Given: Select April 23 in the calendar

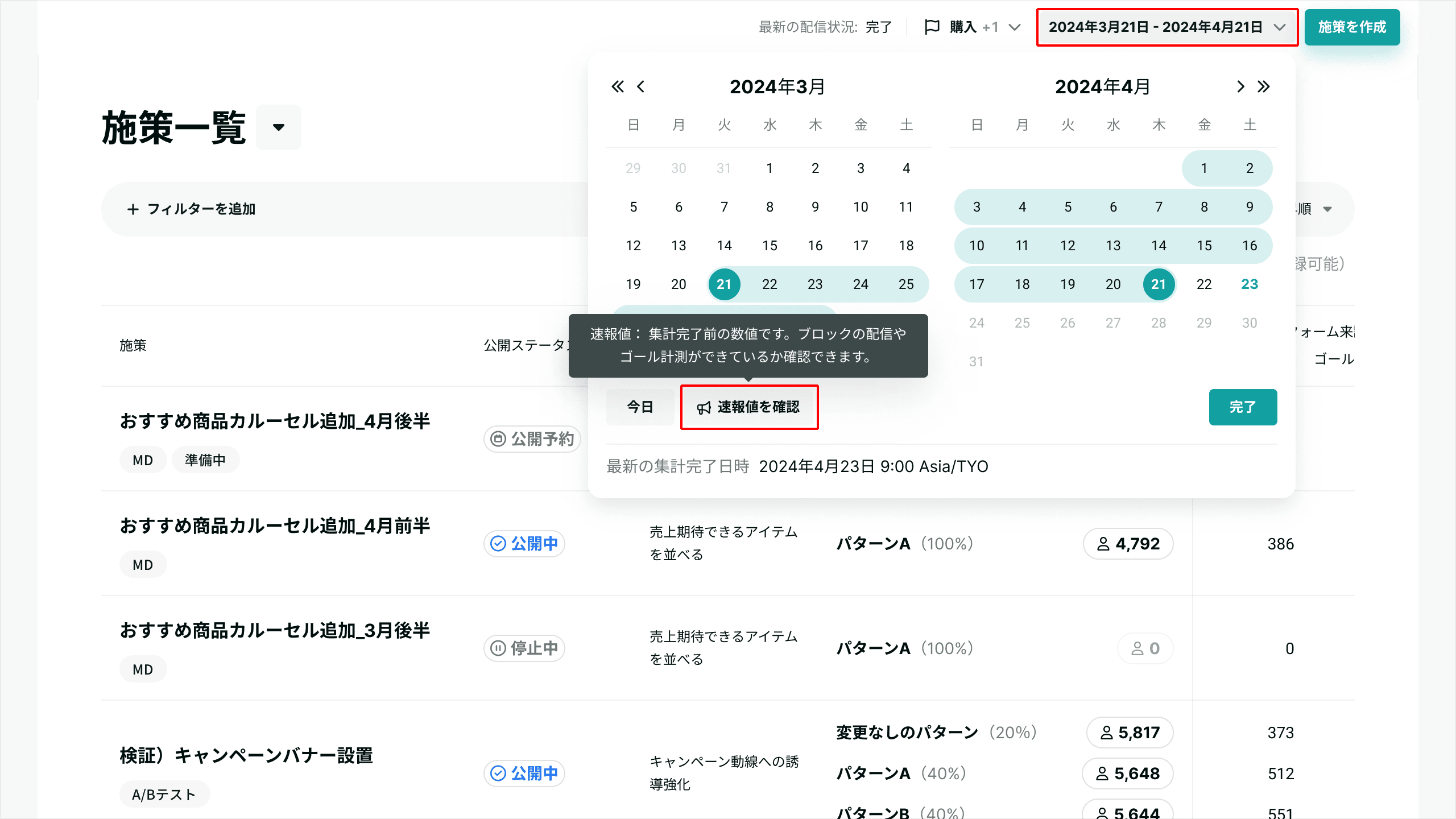Looking at the screenshot, I should click(1250, 284).
